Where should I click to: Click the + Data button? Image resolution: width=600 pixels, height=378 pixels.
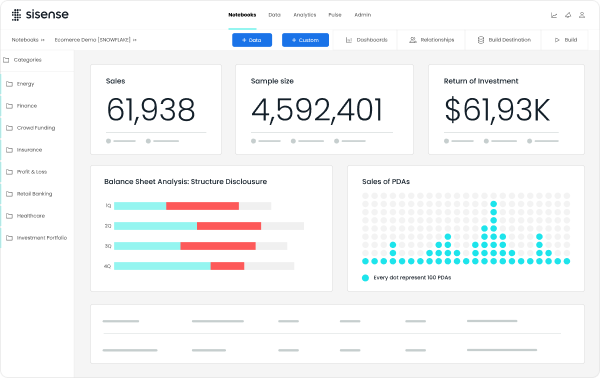pyautogui.click(x=252, y=40)
